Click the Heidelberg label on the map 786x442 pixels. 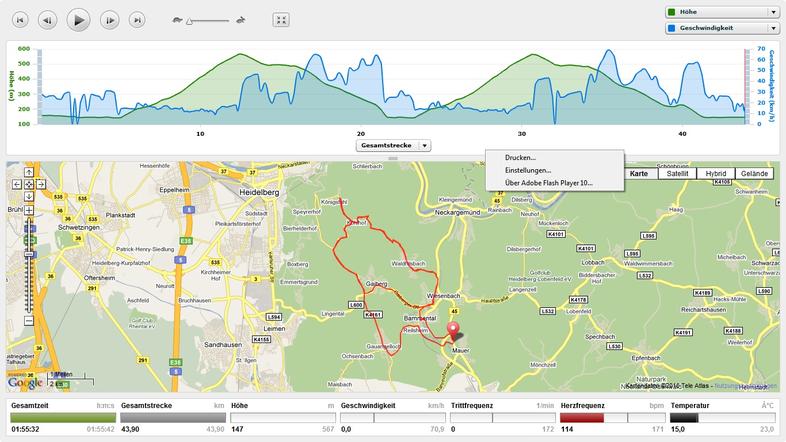click(259, 192)
